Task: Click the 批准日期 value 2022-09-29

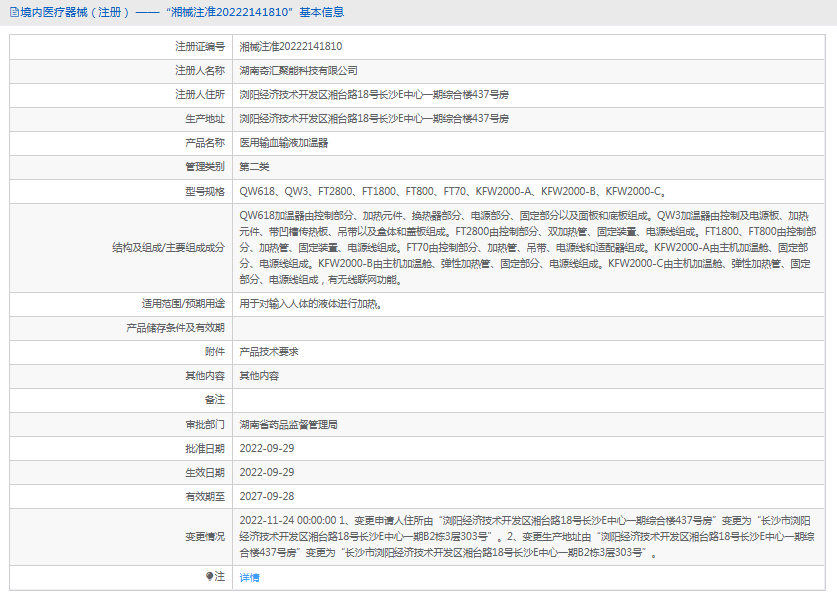Action: [267, 448]
